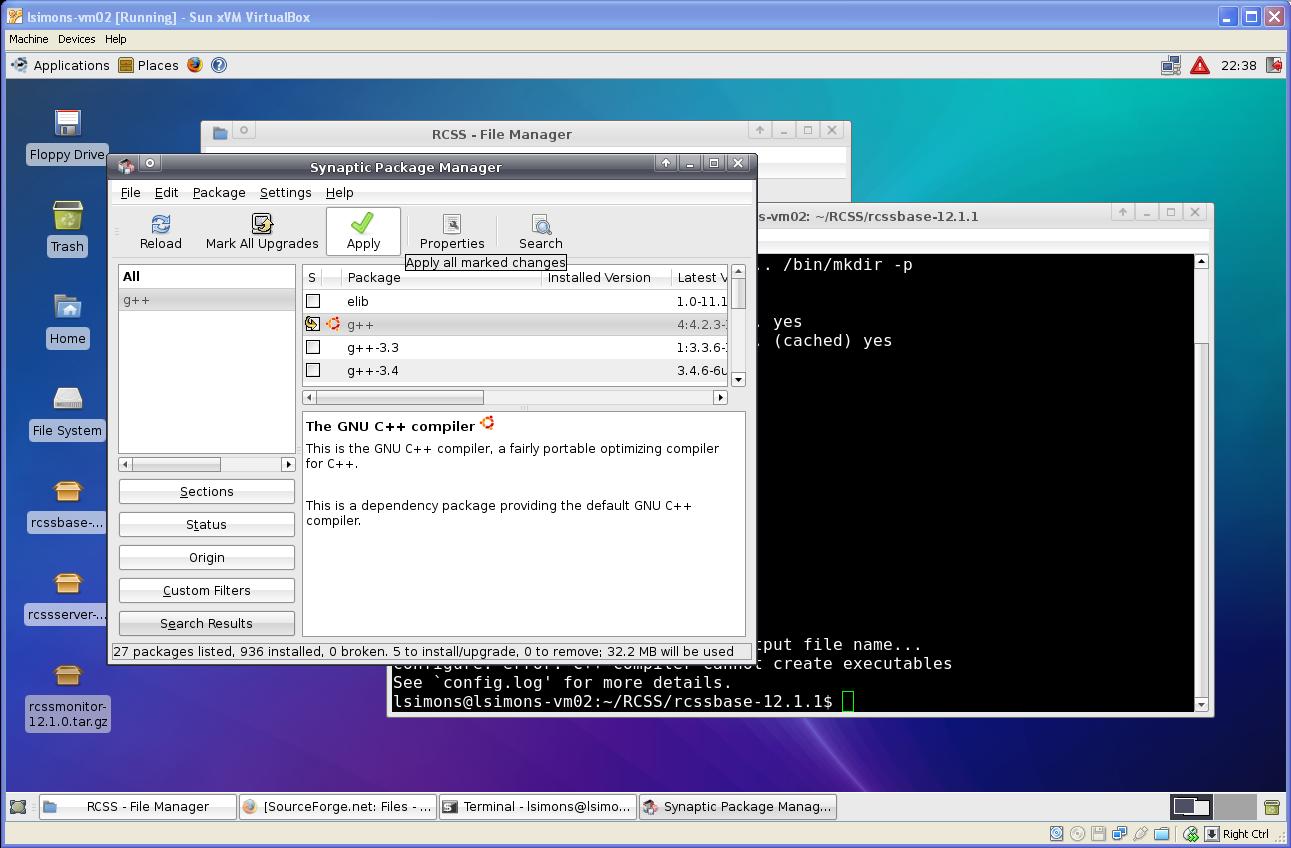Click the logout icon in top panel
Viewport: 1291px width, 848px height.
[x=1274, y=65]
